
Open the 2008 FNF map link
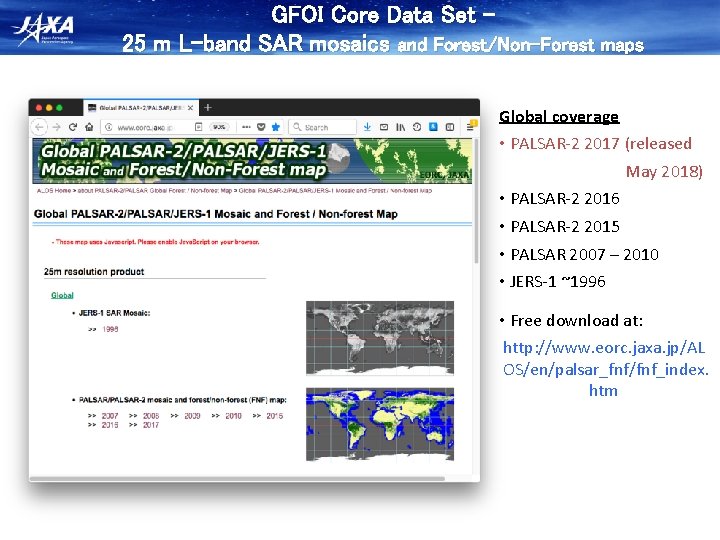pyautogui.click(x=151, y=416)
